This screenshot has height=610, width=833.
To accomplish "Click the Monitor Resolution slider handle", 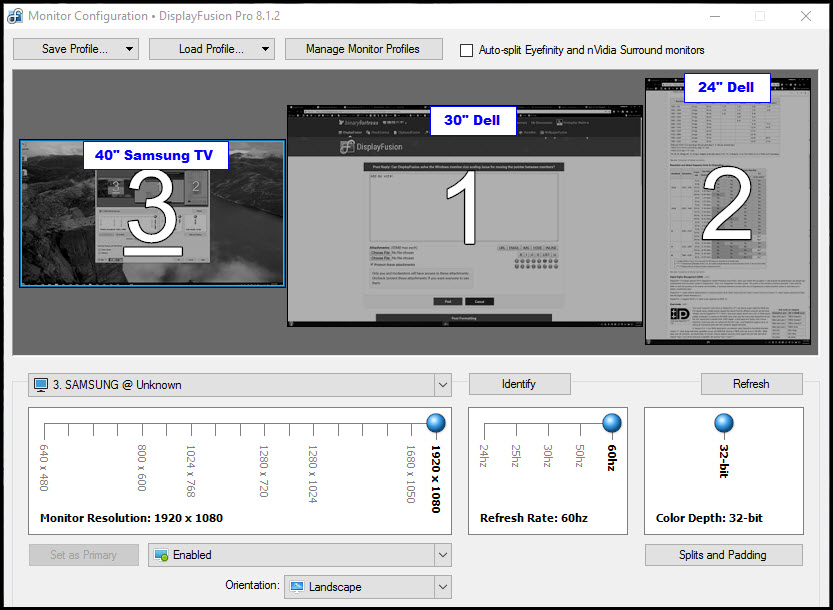I will [436, 422].
